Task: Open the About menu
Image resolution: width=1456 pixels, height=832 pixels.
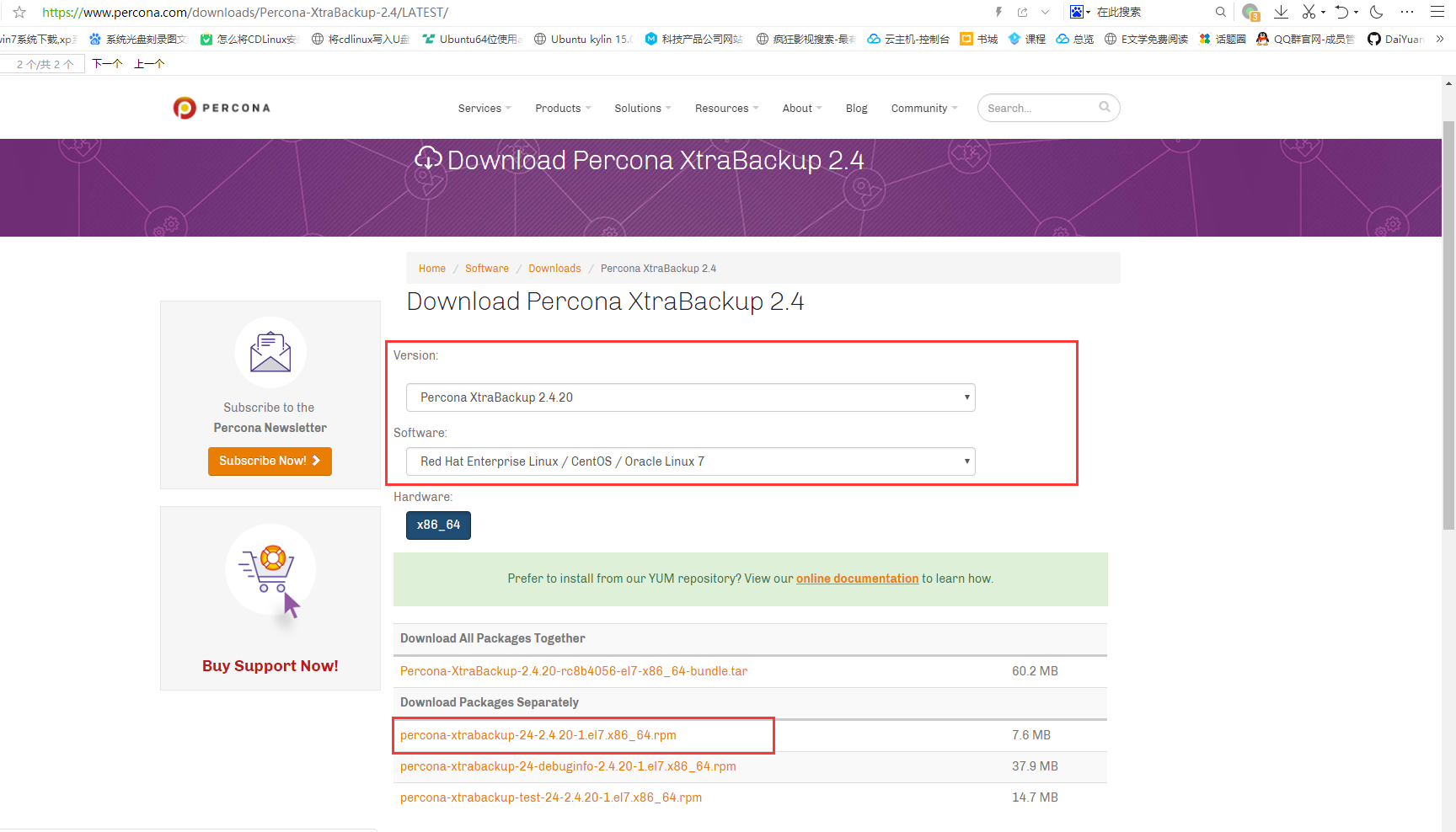Action: 801,109
